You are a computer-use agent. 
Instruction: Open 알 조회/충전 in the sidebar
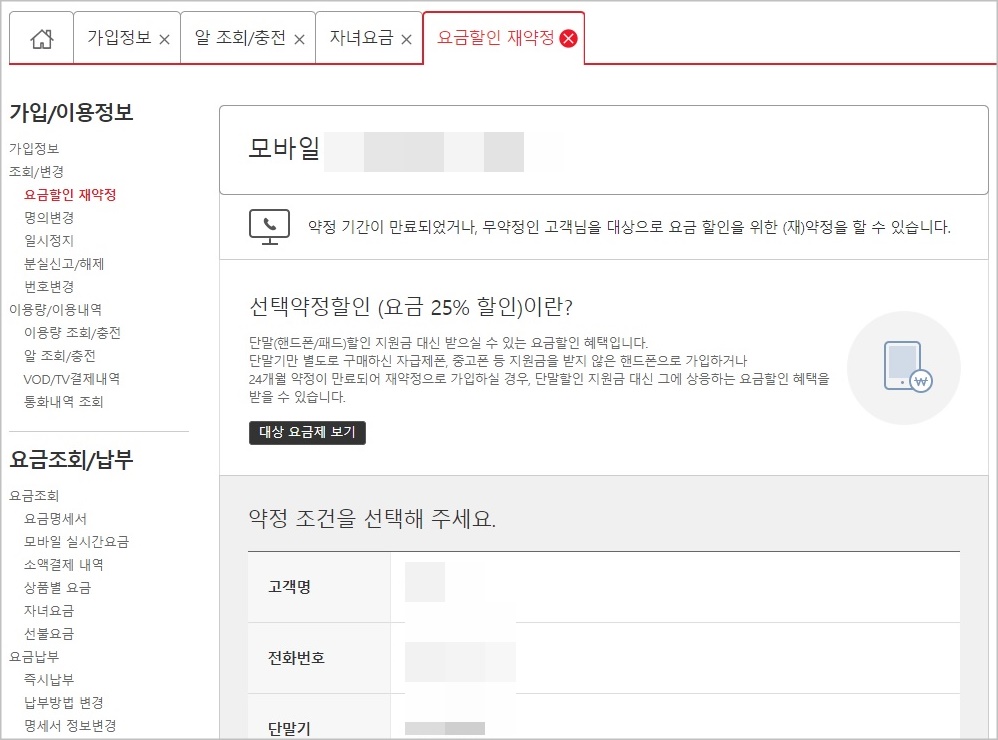coord(60,355)
